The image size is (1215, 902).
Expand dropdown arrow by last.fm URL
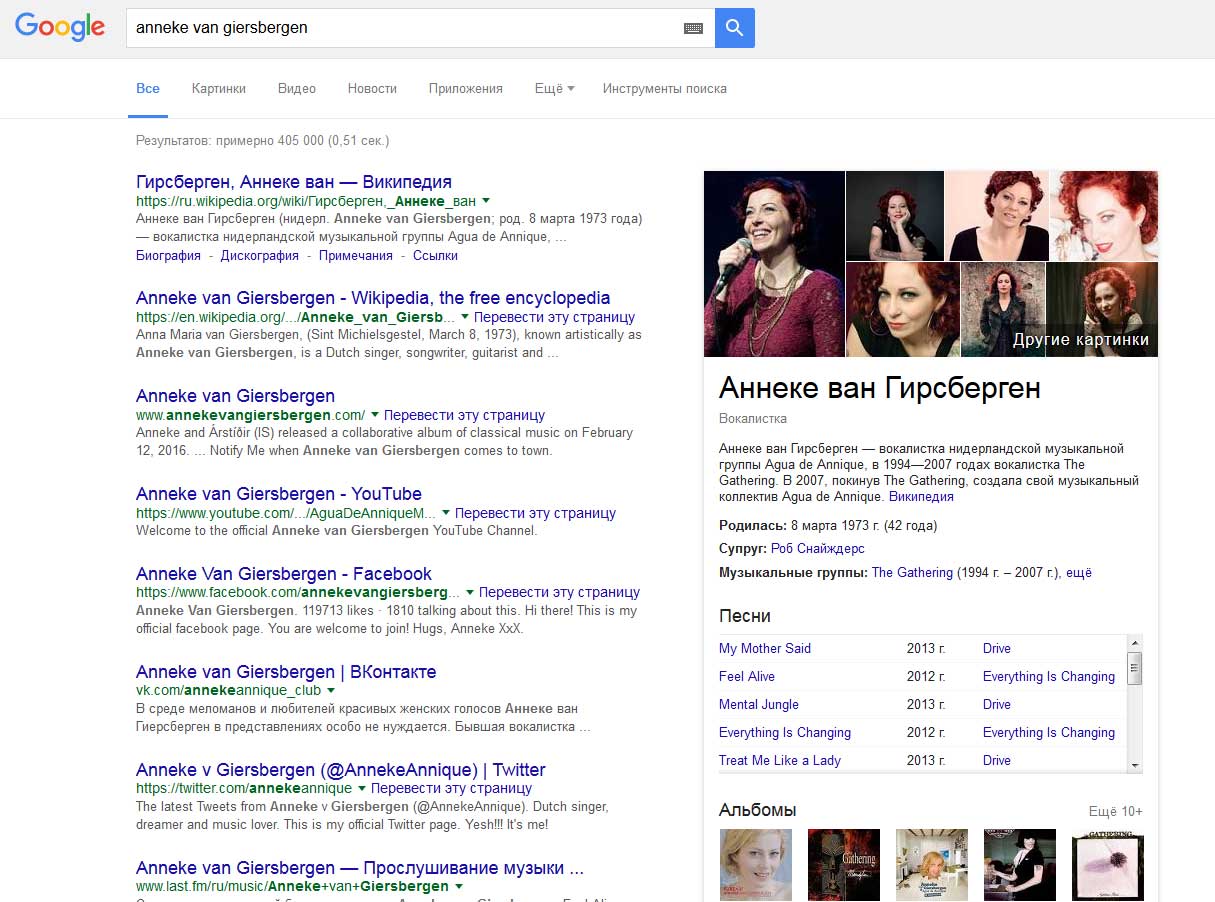tap(459, 886)
